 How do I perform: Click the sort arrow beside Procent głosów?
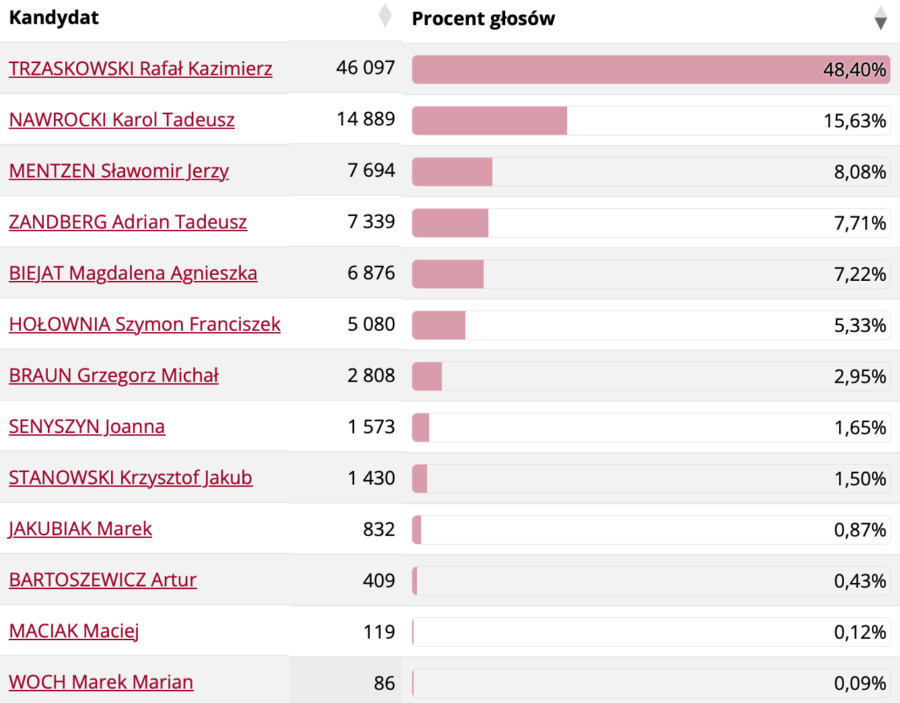point(880,18)
